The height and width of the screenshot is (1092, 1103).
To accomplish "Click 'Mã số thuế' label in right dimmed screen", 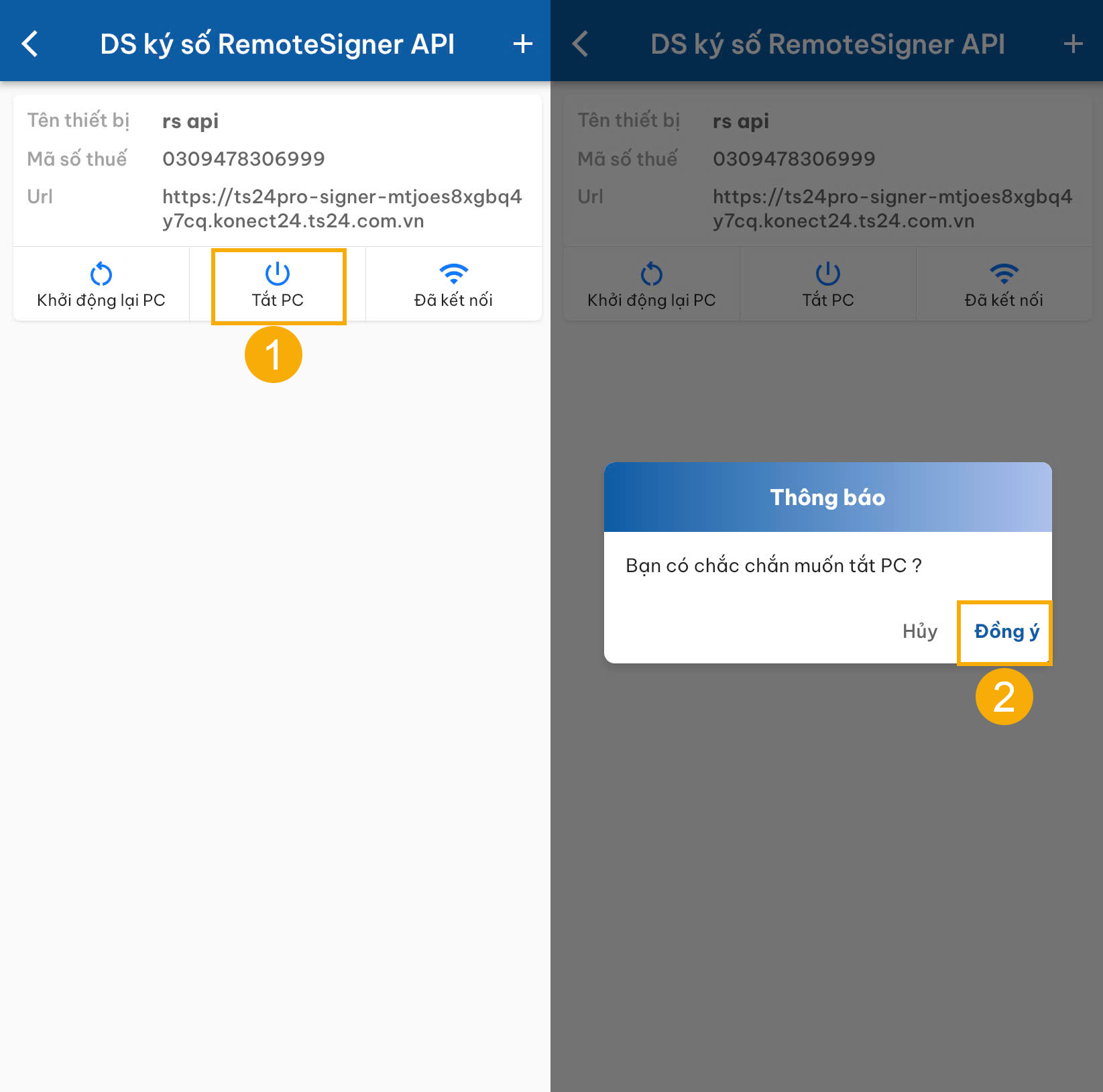I will [x=628, y=159].
